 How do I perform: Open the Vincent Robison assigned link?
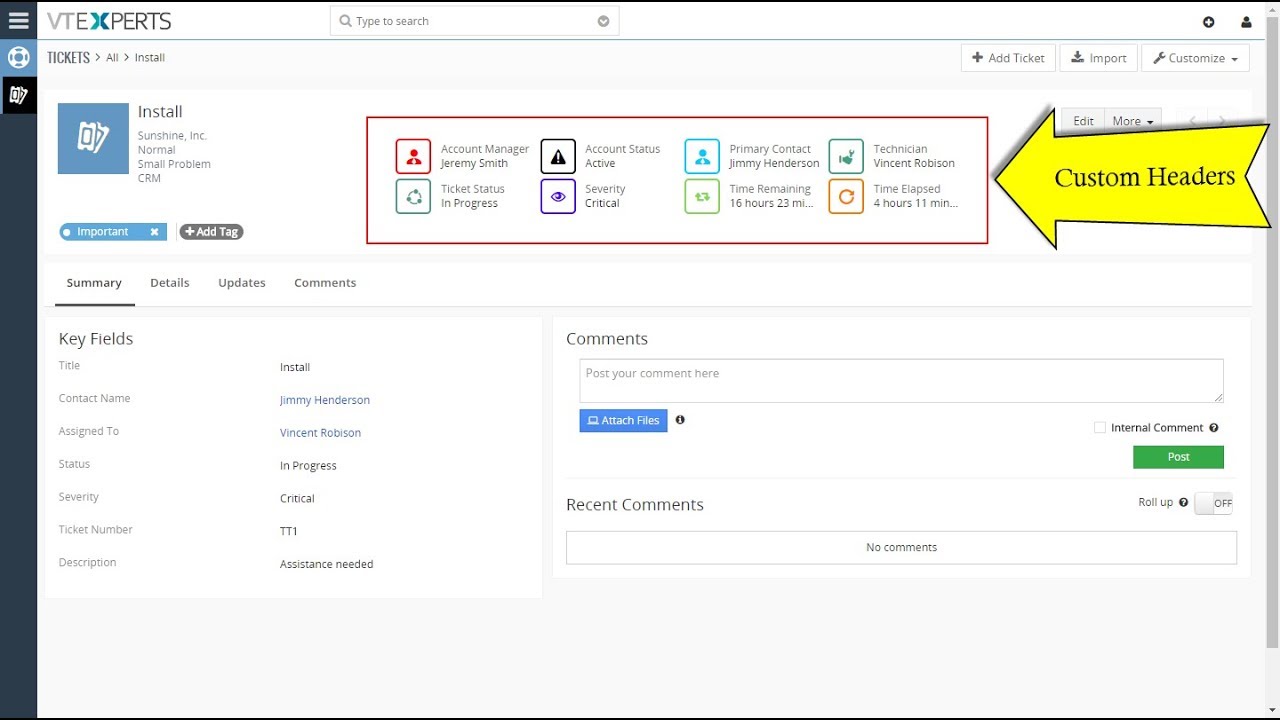pyautogui.click(x=320, y=433)
